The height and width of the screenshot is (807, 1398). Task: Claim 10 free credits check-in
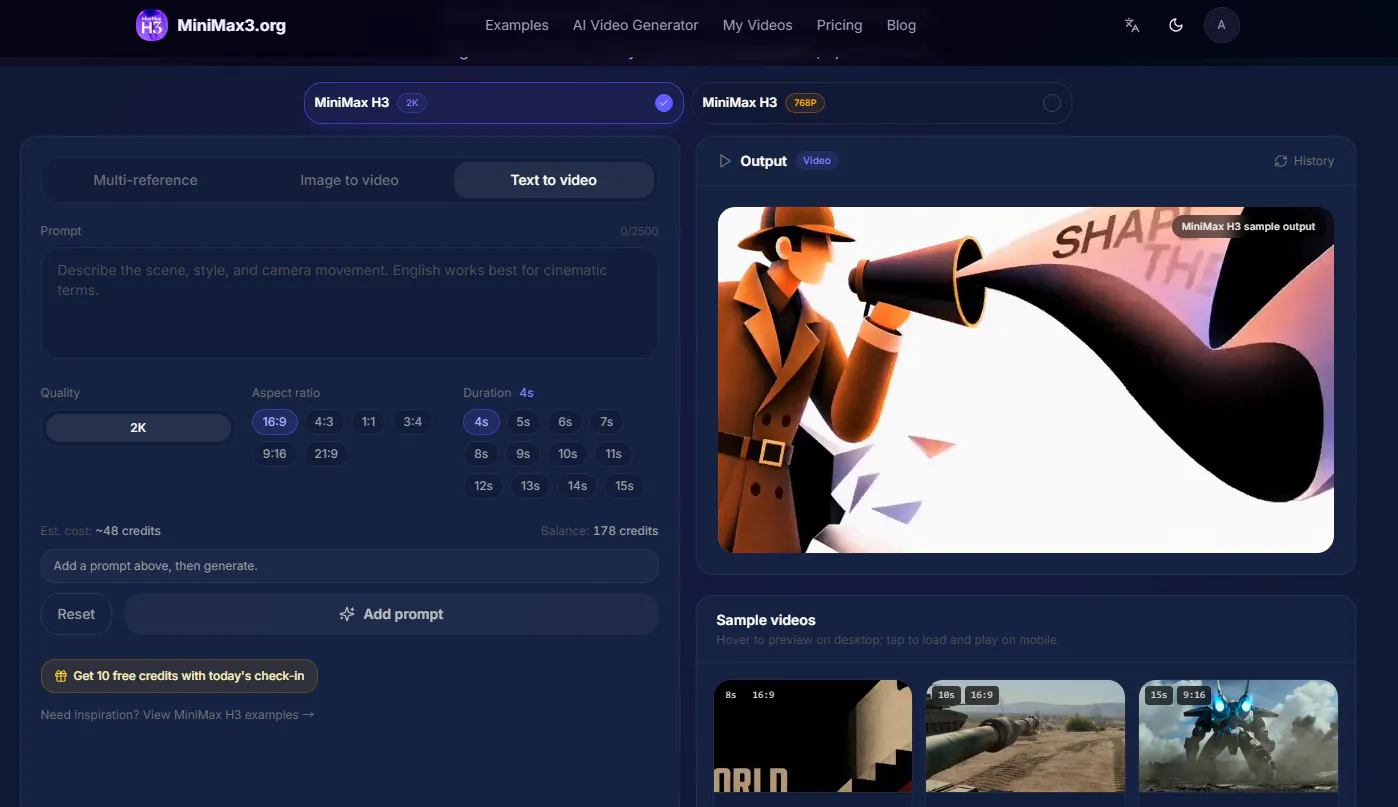click(x=179, y=676)
